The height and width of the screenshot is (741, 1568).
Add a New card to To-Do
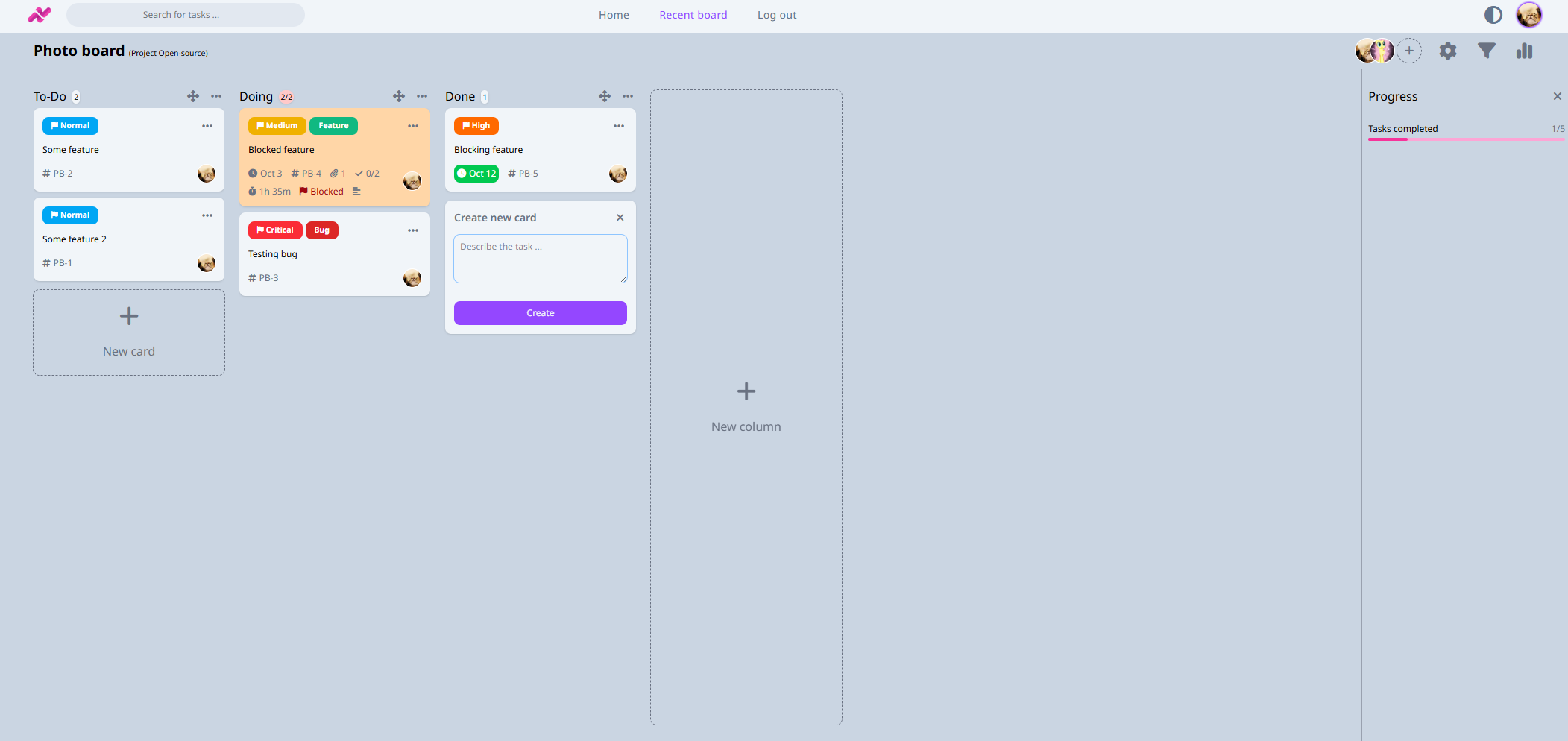(128, 332)
